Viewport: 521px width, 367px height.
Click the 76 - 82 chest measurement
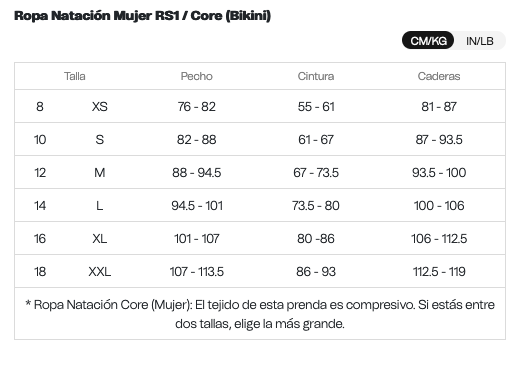point(197,107)
